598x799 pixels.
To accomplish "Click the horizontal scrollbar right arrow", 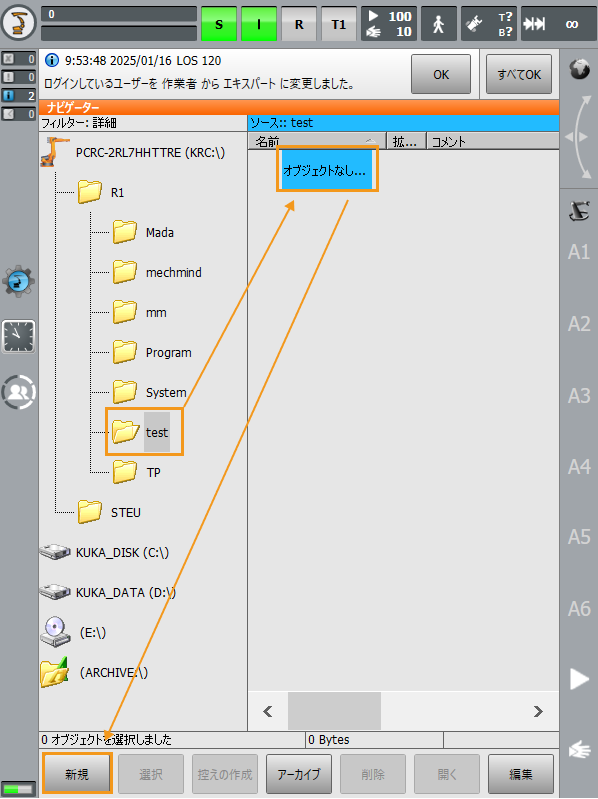I will click(x=538, y=711).
